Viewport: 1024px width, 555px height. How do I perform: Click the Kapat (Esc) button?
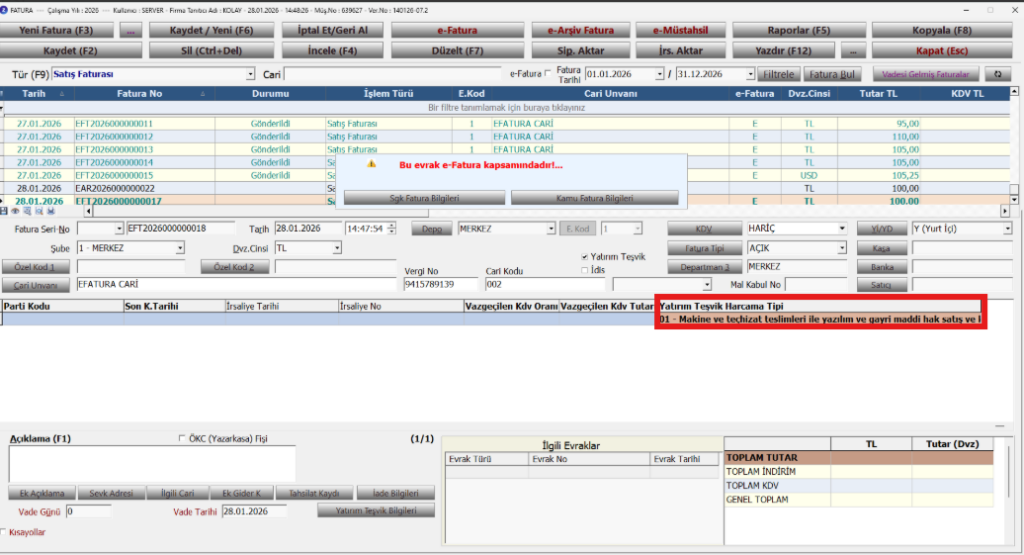click(942, 50)
